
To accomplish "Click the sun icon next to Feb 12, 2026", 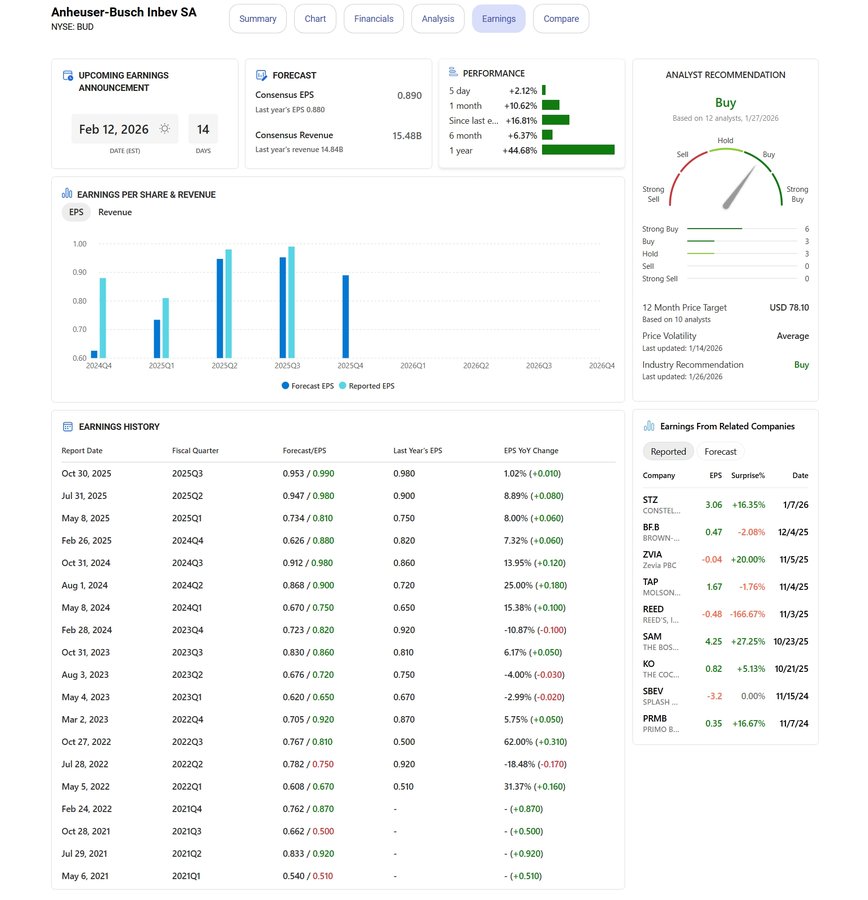I will click(164, 129).
